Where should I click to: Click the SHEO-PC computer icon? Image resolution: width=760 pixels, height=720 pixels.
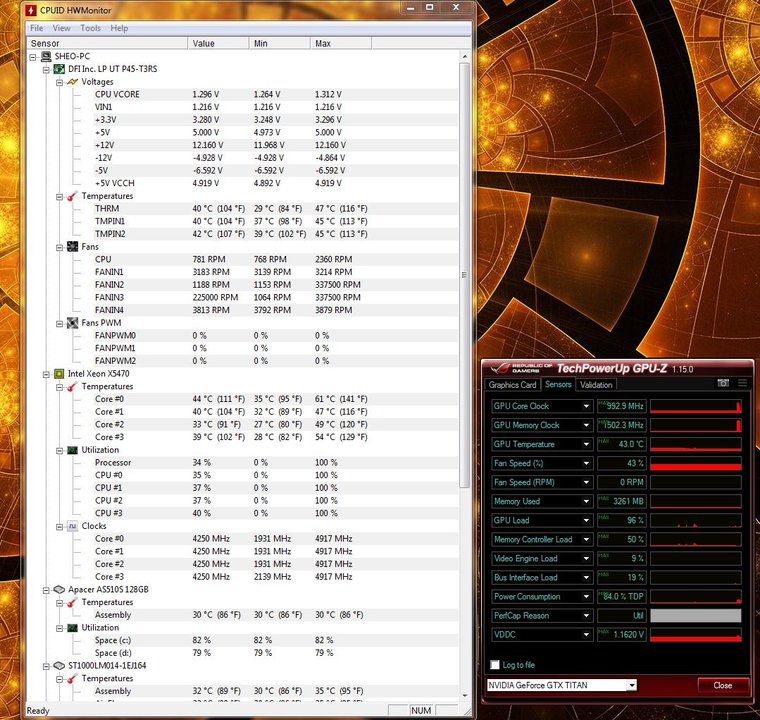(x=46, y=57)
